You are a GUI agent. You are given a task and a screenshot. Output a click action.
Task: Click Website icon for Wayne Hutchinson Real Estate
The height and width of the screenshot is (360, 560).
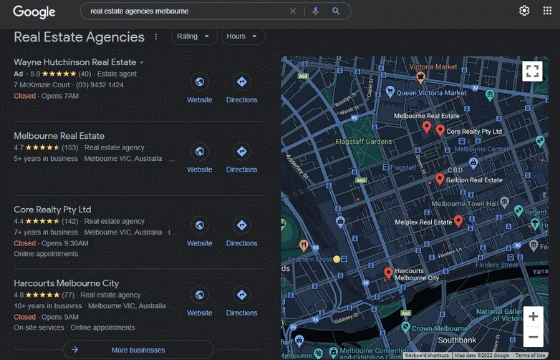pos(200,82)
